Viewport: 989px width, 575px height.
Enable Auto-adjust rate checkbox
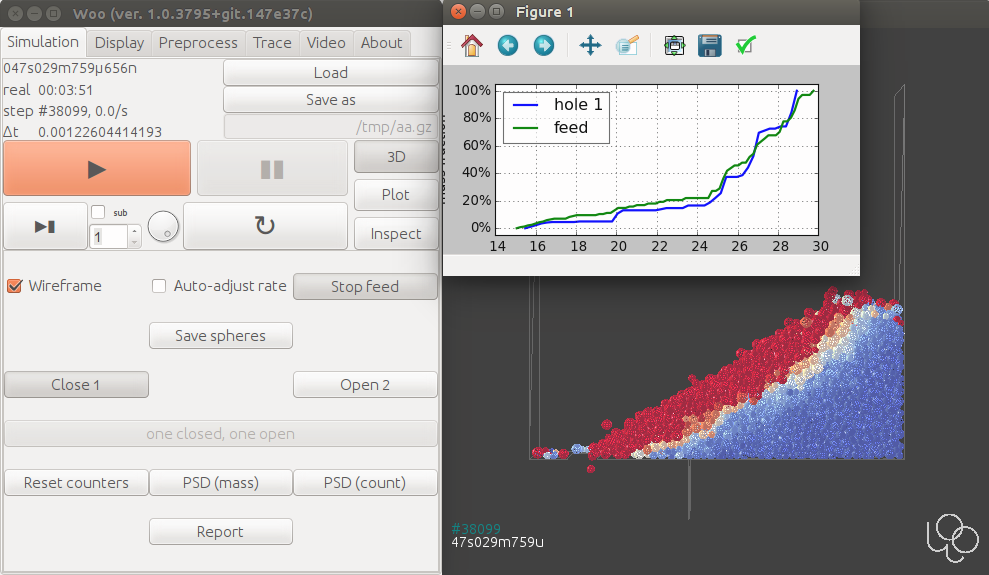coord(159,286)
